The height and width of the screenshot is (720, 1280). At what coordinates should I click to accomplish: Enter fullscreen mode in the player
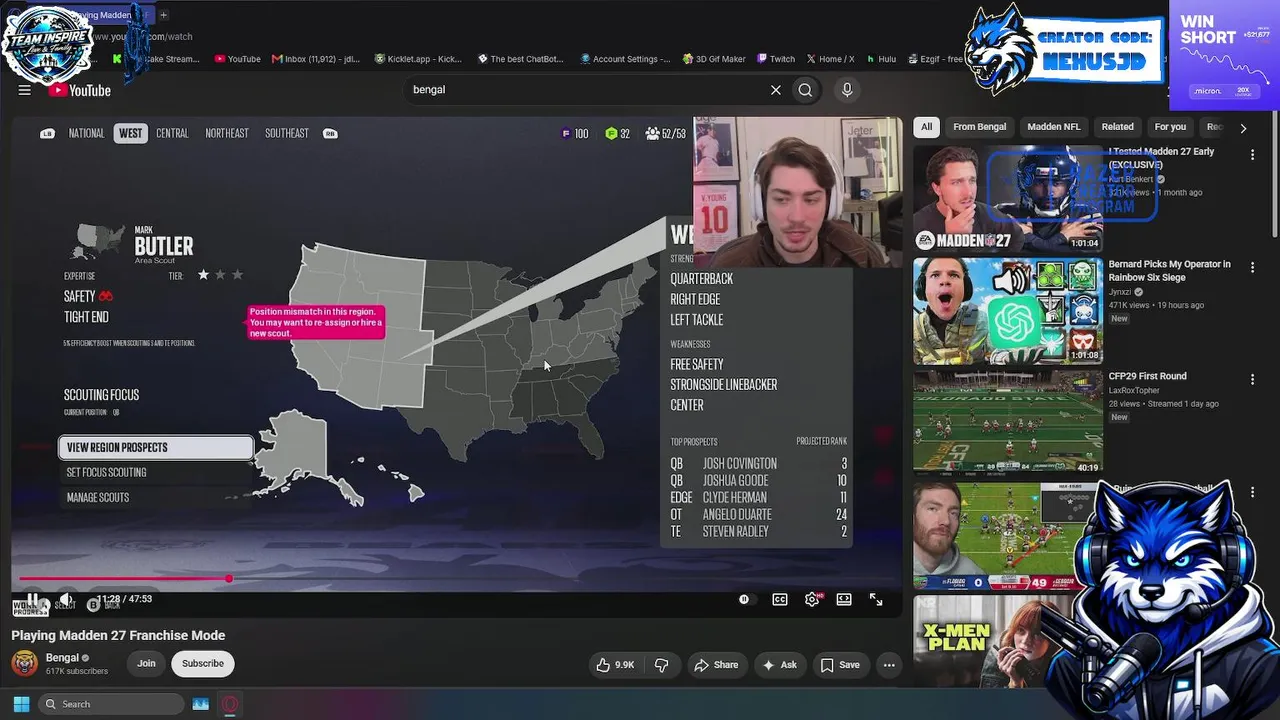876,600
